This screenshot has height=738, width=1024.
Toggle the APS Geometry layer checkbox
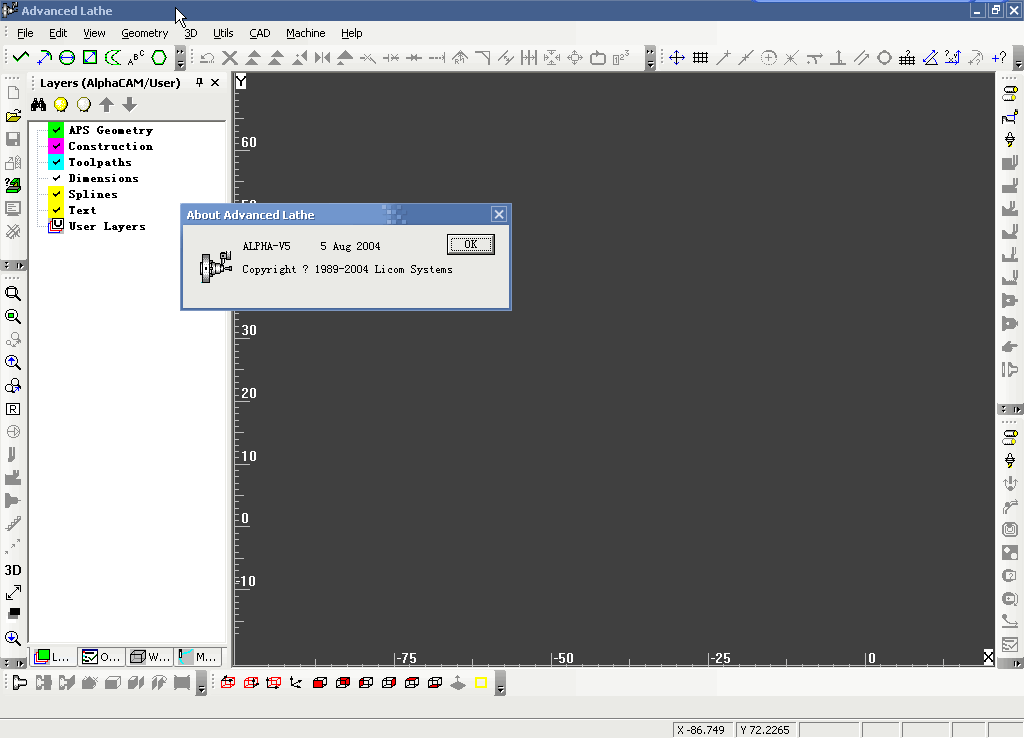pyautogui.click(x=56, y=130)
